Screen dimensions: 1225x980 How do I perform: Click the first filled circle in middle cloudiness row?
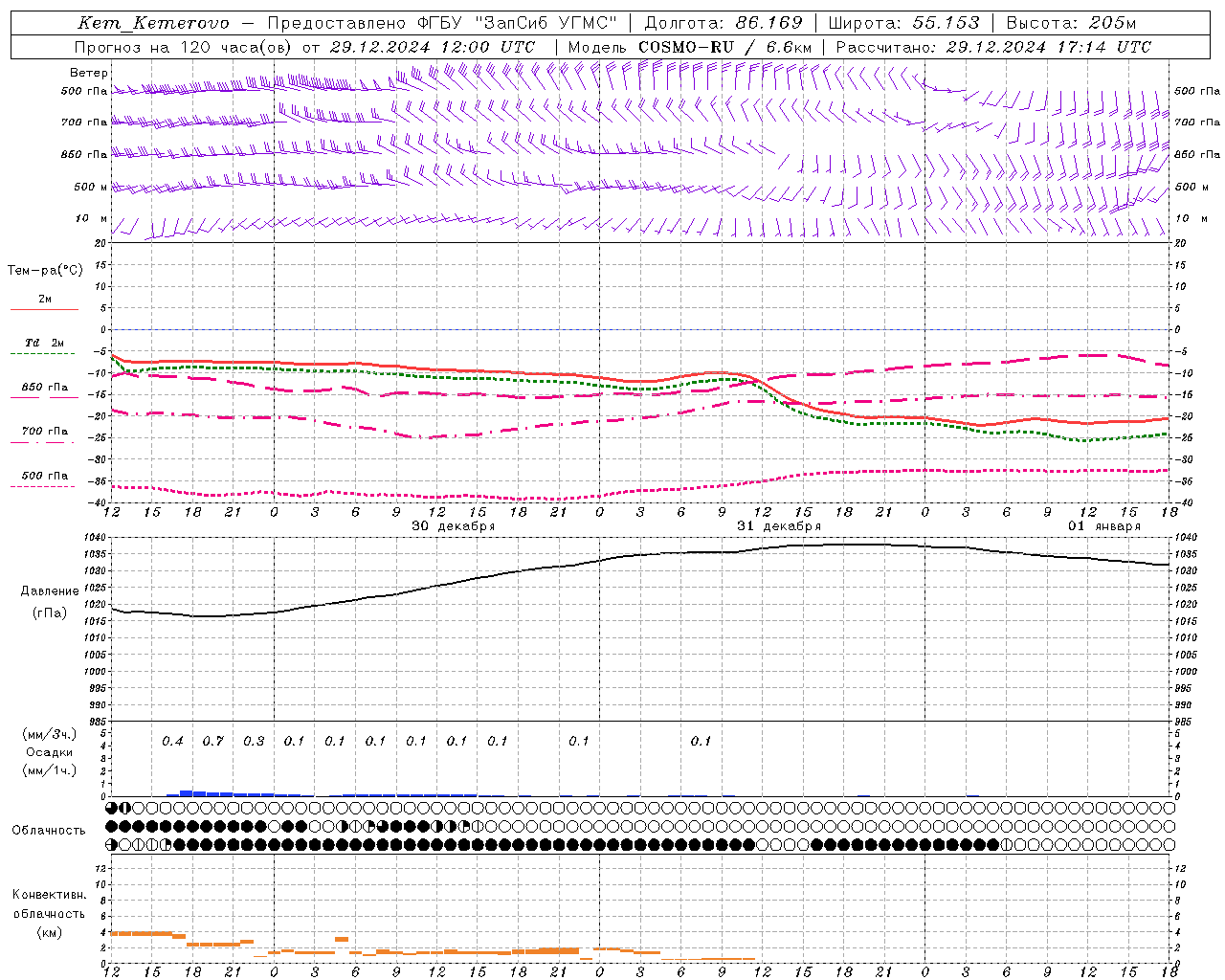pos(112,826)
